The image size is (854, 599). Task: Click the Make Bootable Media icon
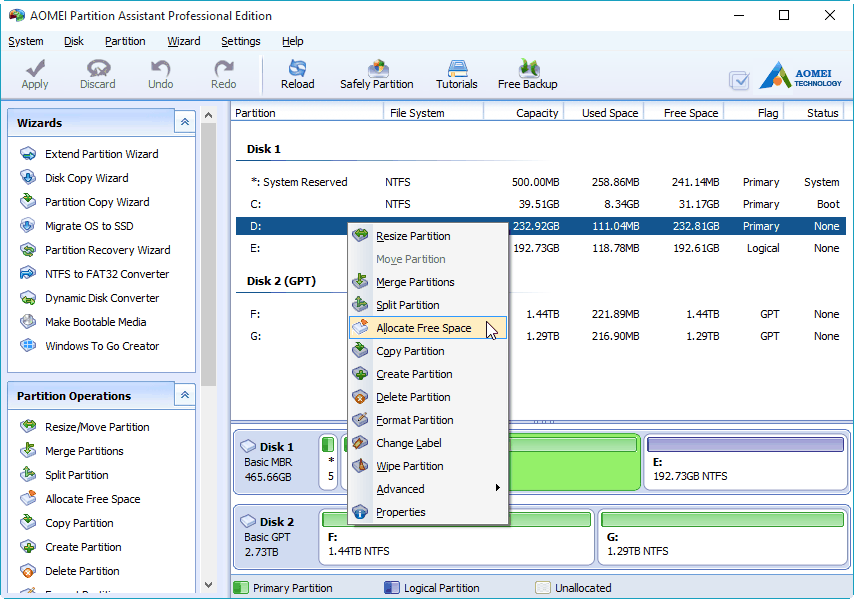coord(27,322)
